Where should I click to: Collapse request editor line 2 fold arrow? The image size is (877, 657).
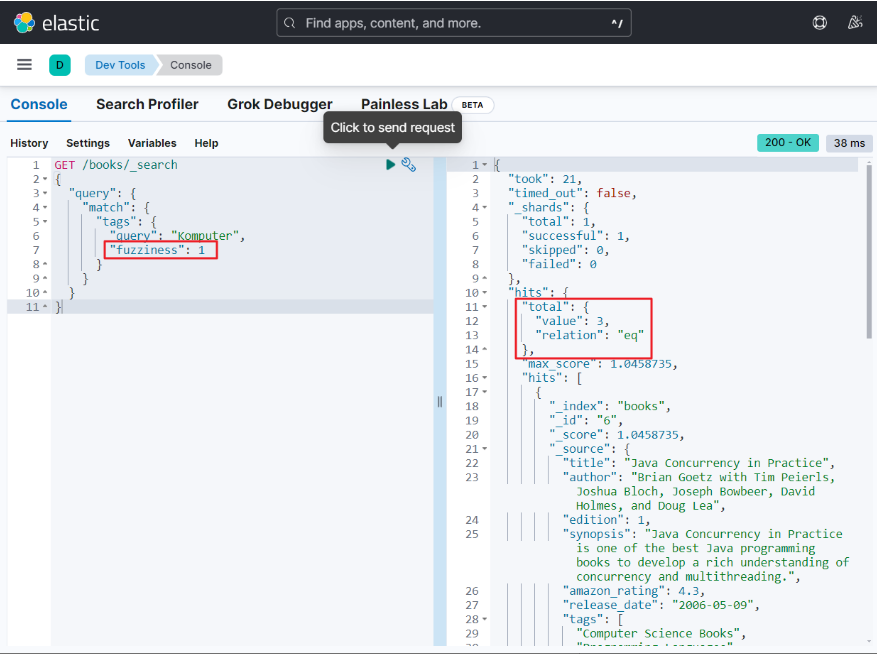[x=45, y=179]
